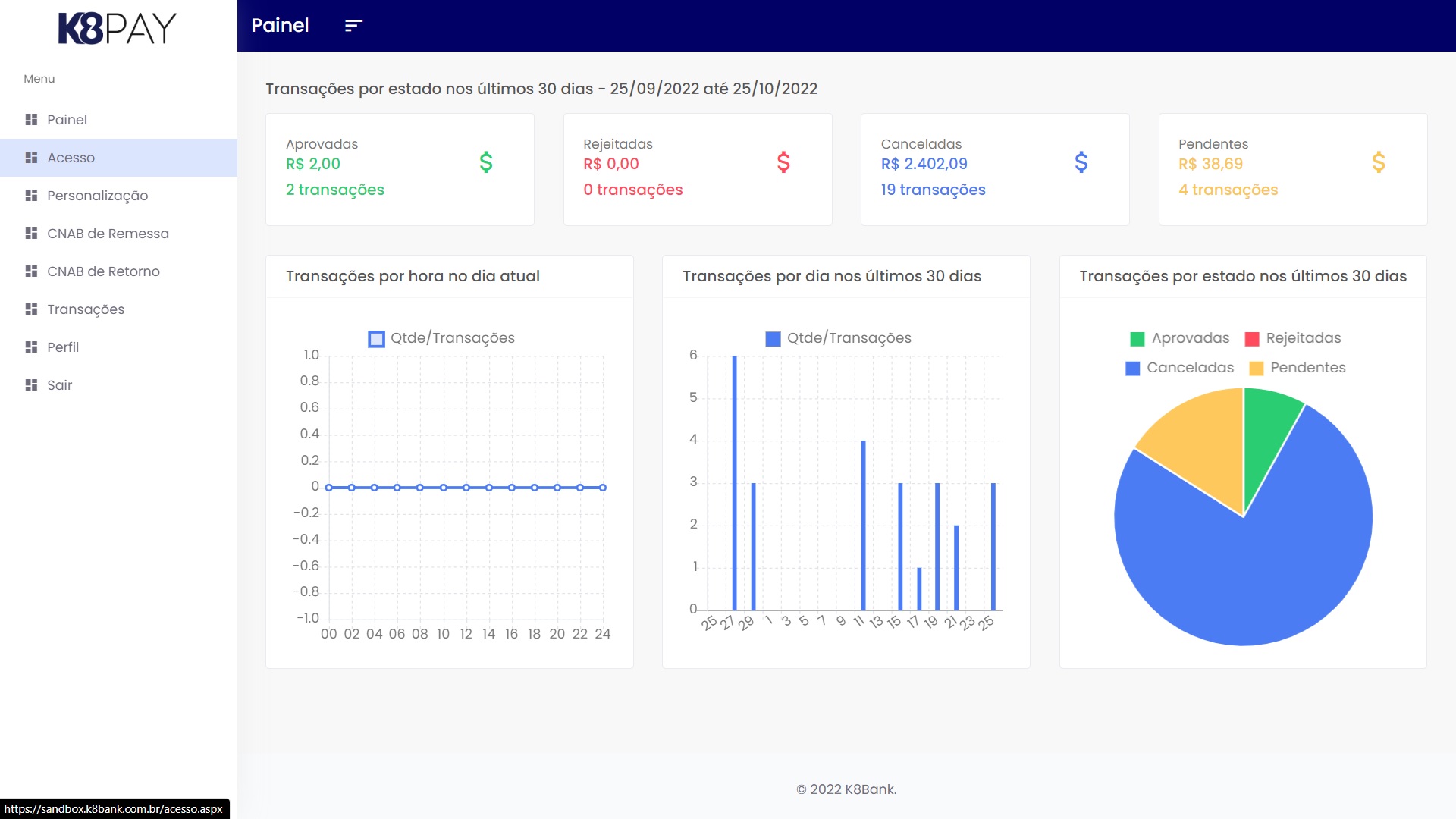Open the Transações sidebar link
Viewport: 1456px width, 819px height.
86,309
